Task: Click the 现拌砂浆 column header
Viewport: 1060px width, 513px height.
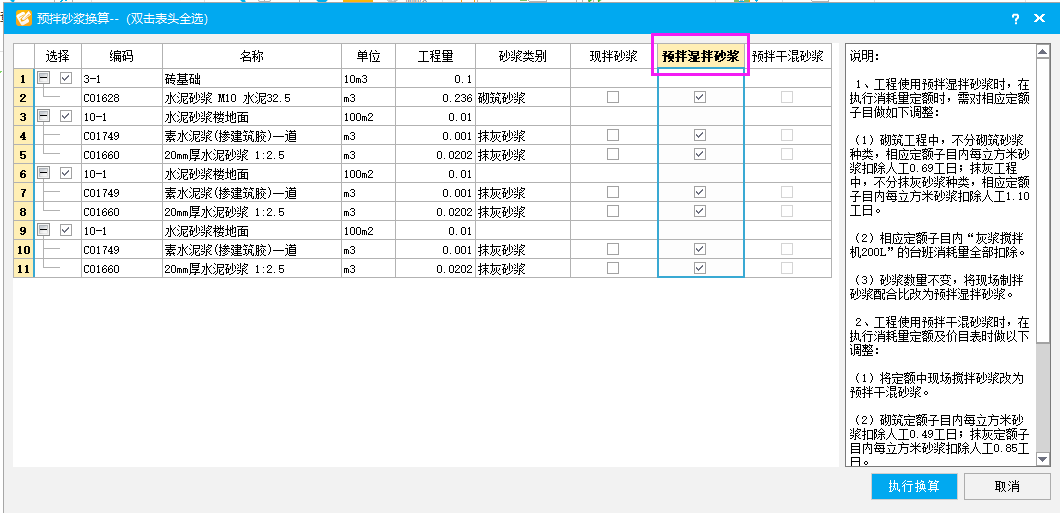Action: [613, 57]
